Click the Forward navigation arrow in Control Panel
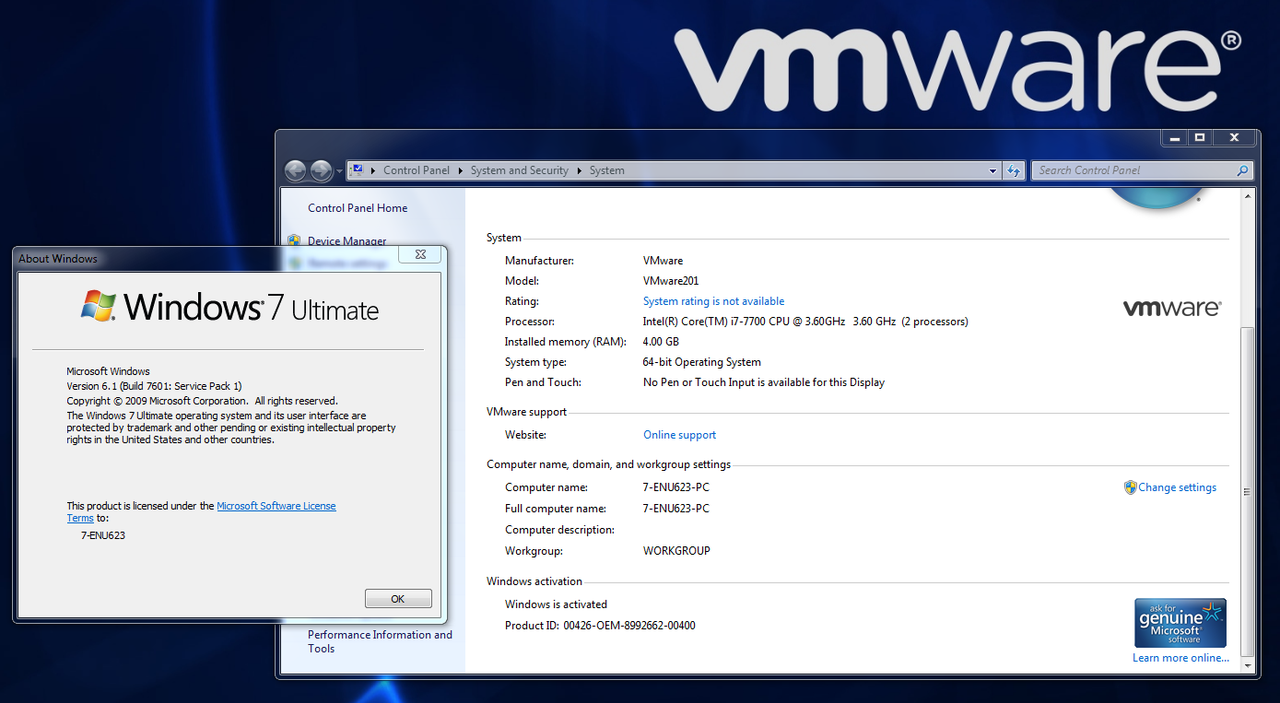Viewport: 1280px width, 703px height. 321,171
